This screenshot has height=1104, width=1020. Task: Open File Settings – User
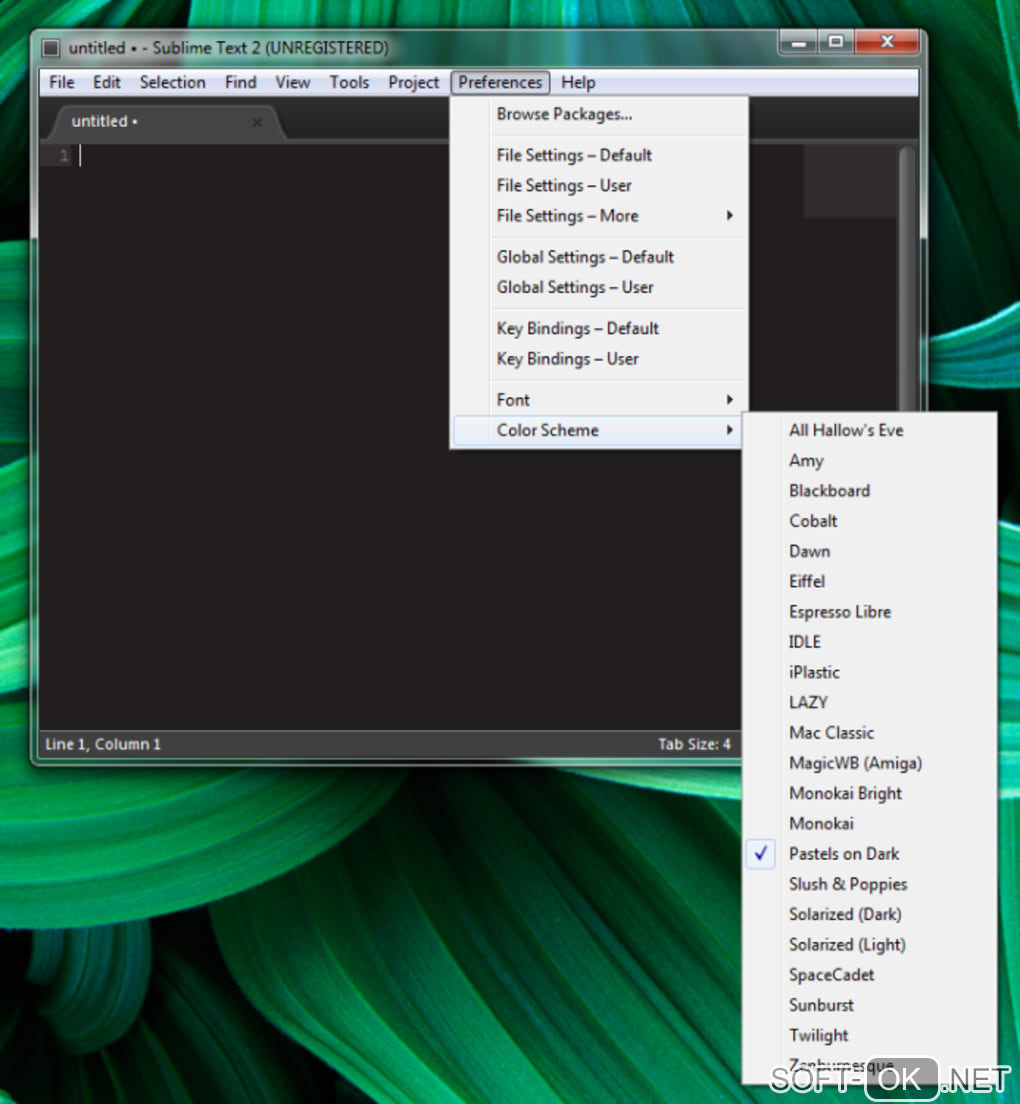coord(599,185)
